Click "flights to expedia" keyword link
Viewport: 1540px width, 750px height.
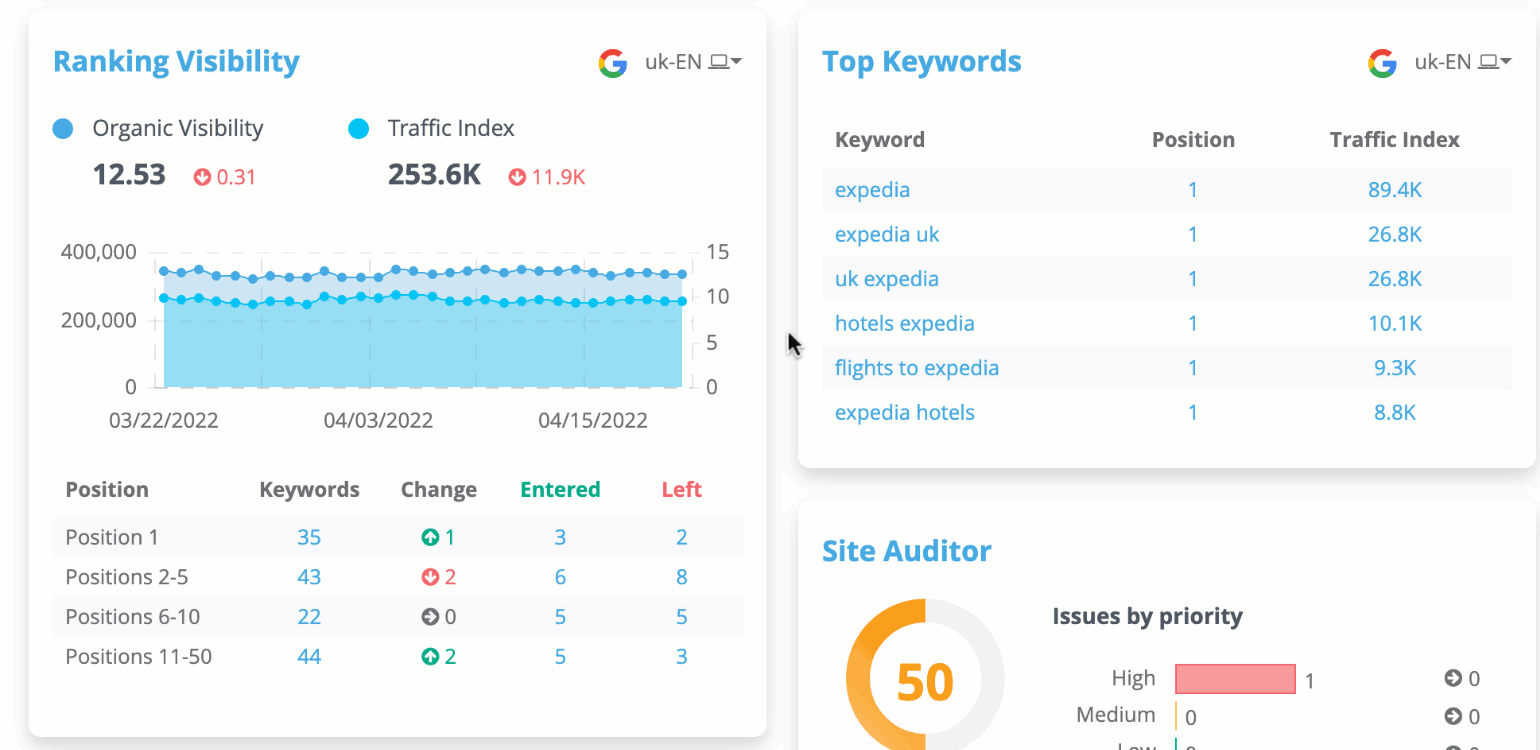916,368
